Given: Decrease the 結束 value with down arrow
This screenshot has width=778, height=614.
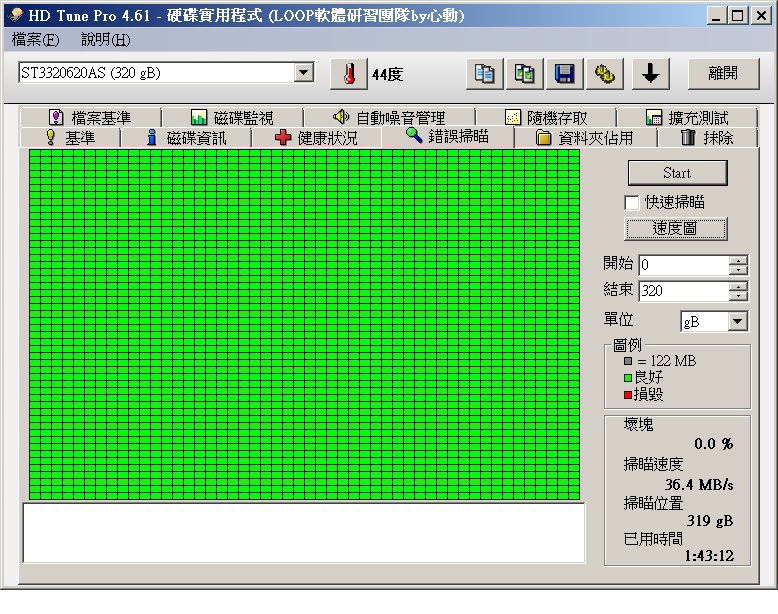Looking at the screenshot, I should coord(738,296).
